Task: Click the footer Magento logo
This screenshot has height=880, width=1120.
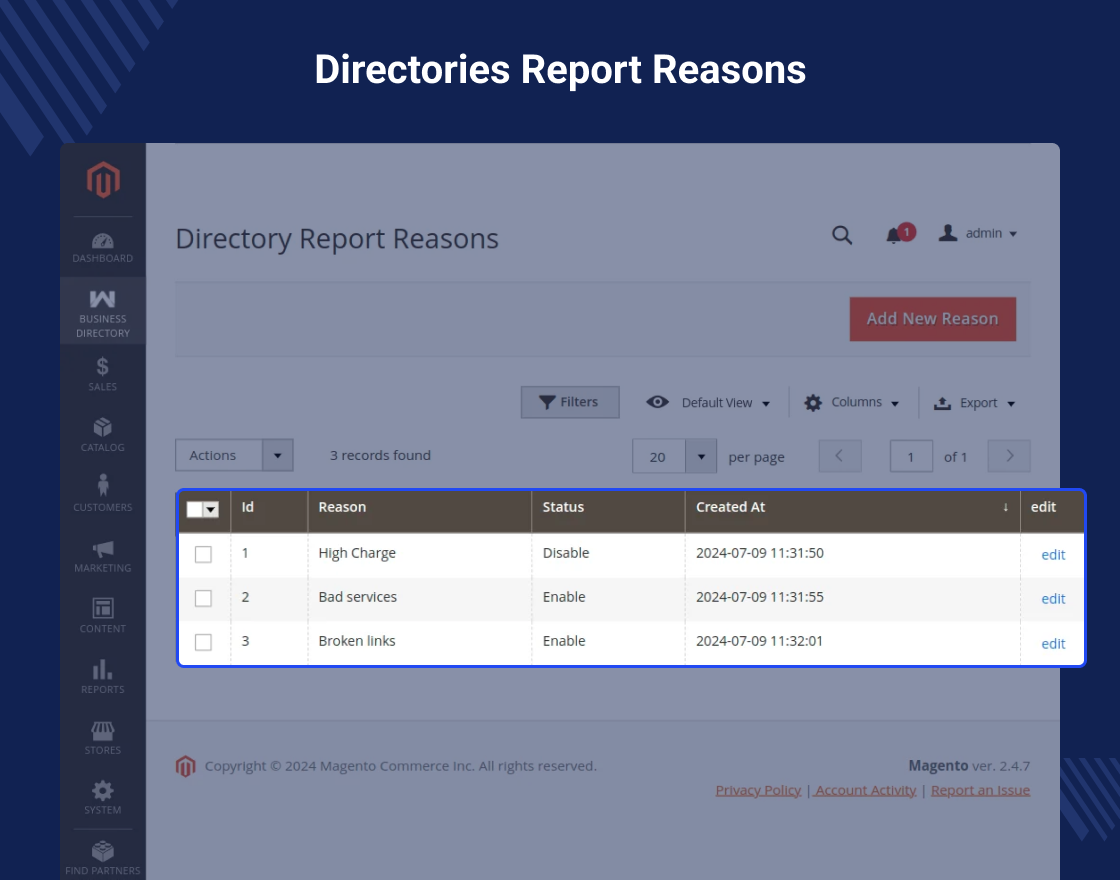Action: pos(186,766)
